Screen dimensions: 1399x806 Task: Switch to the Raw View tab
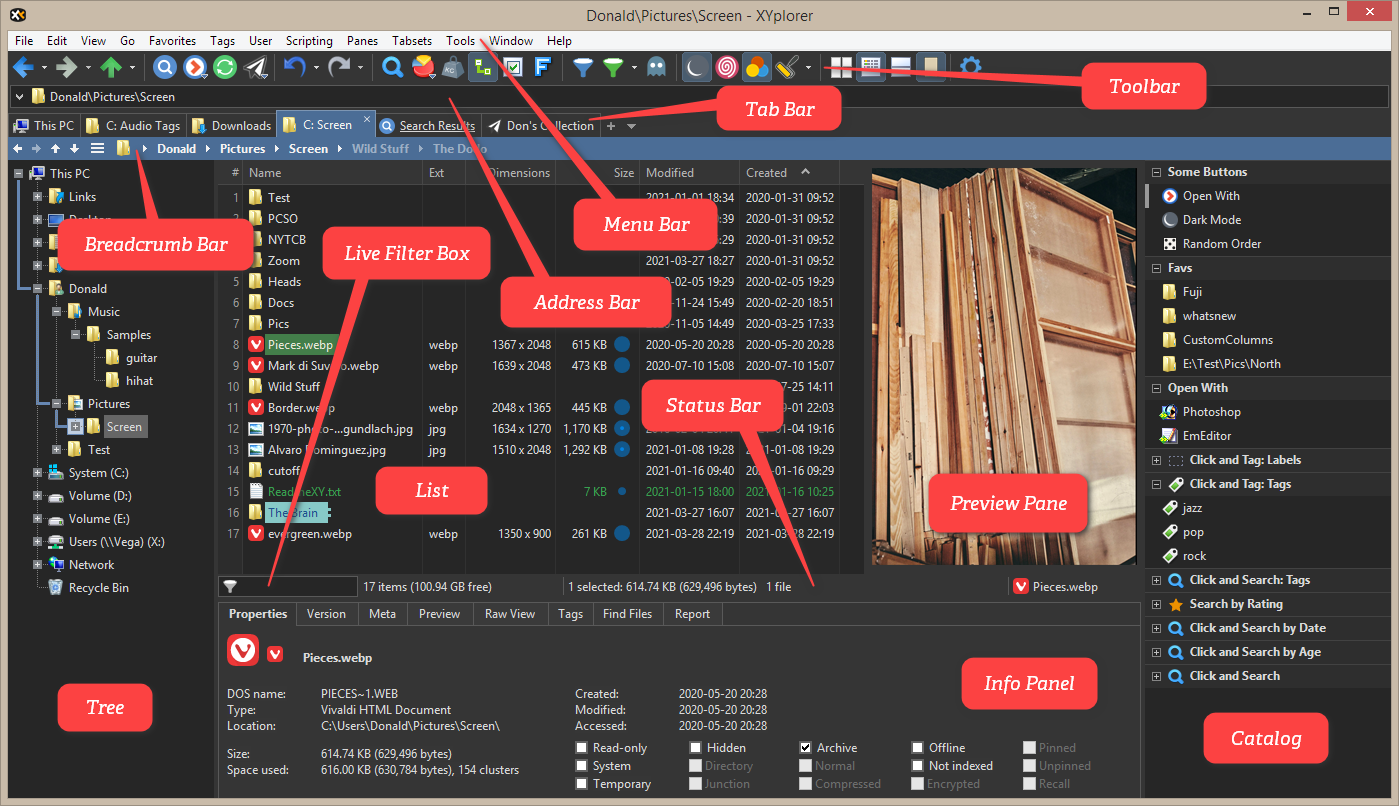coord(509,614)
